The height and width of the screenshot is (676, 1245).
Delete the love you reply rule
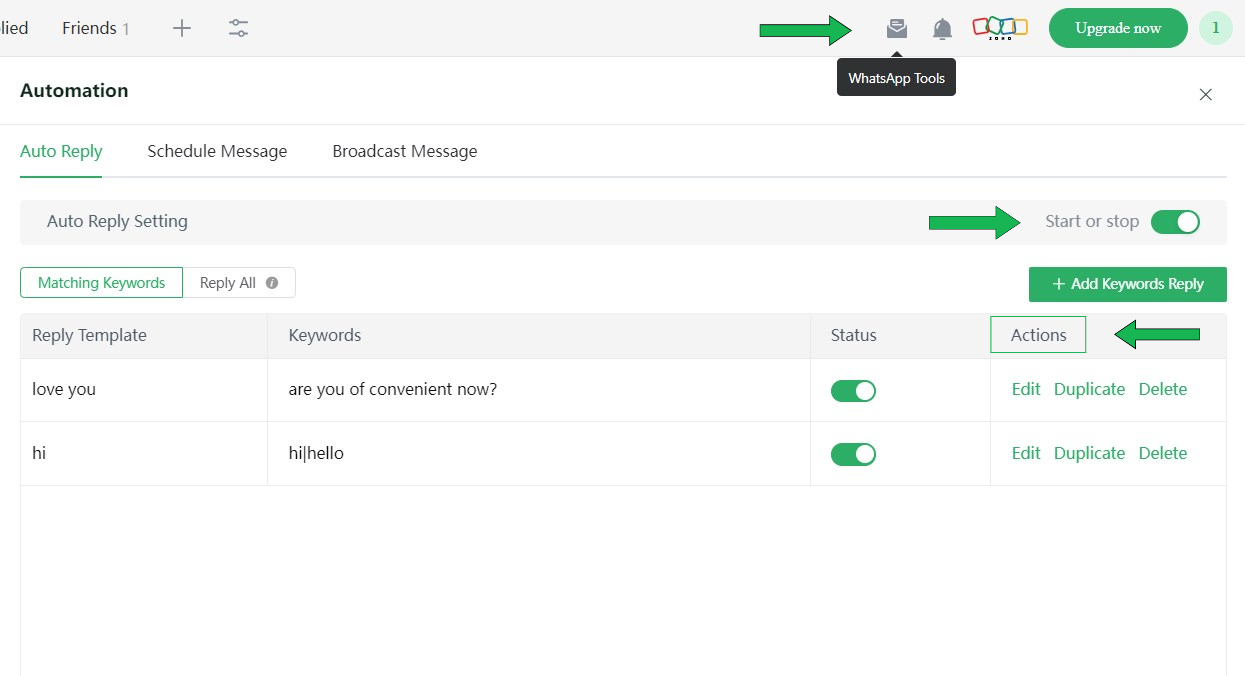tap(1162, 390)
